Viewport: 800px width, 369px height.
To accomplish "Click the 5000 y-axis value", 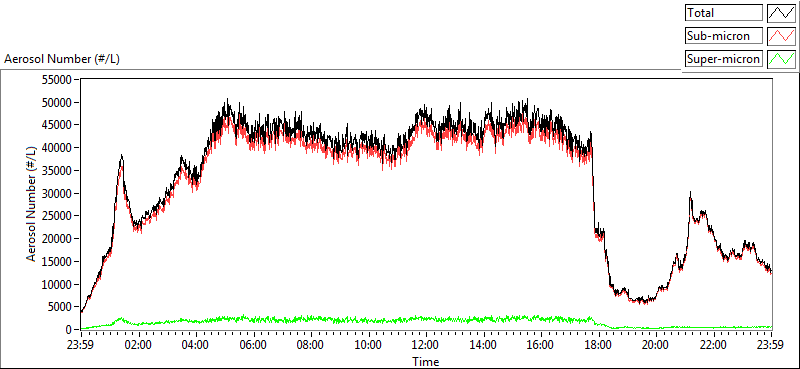I will click(60, 307).
